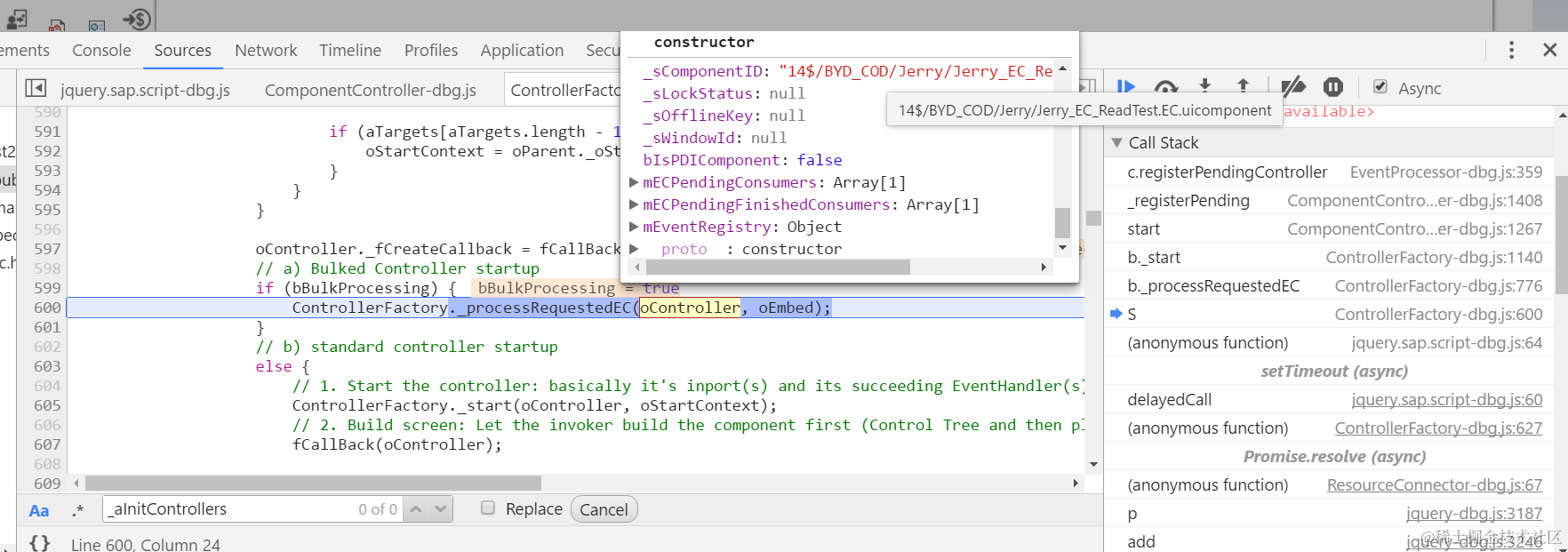Click the source editor horizontal scrollbar

pos(313,483)
